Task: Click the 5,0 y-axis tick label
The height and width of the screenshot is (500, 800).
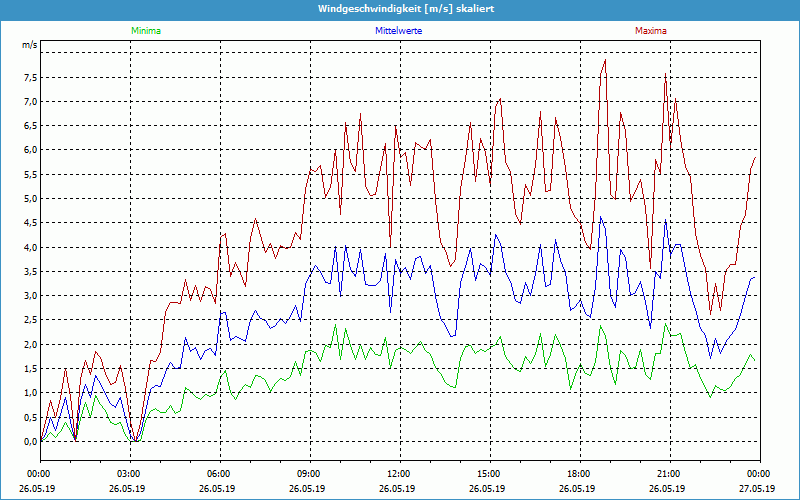Action: pos(29,198)
